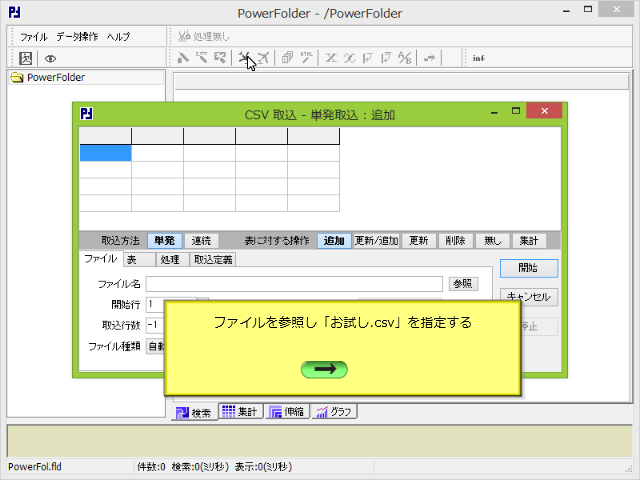Click the right arrow toolbar icon beside A/B
640x480 pixels.
click(429, 58)
